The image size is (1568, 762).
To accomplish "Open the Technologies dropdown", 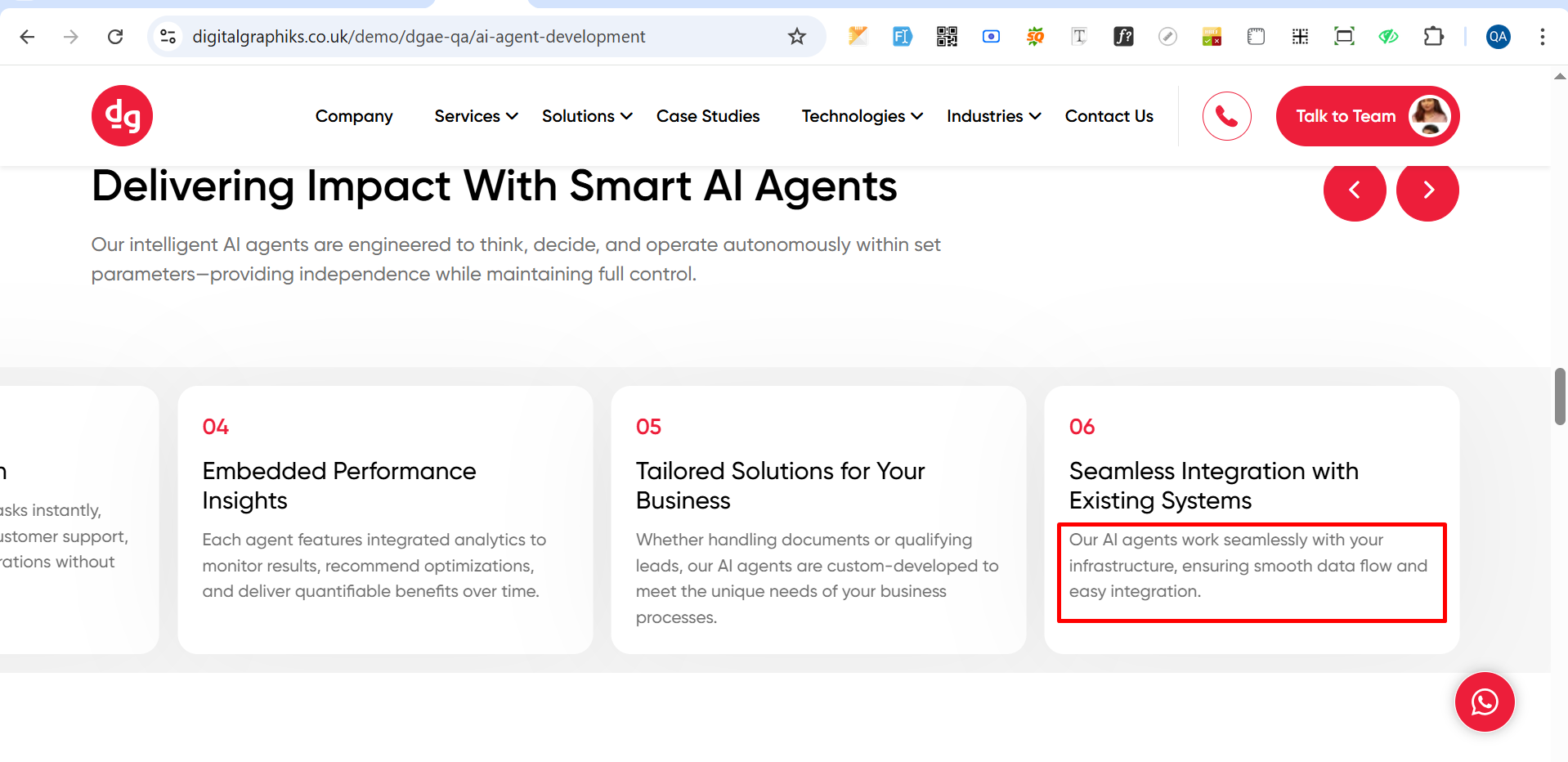I will coord(862,116).
